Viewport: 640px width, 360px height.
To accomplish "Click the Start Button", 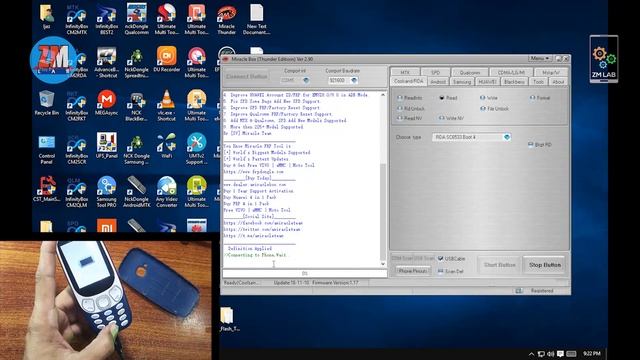I will click(x=500, y=265).
